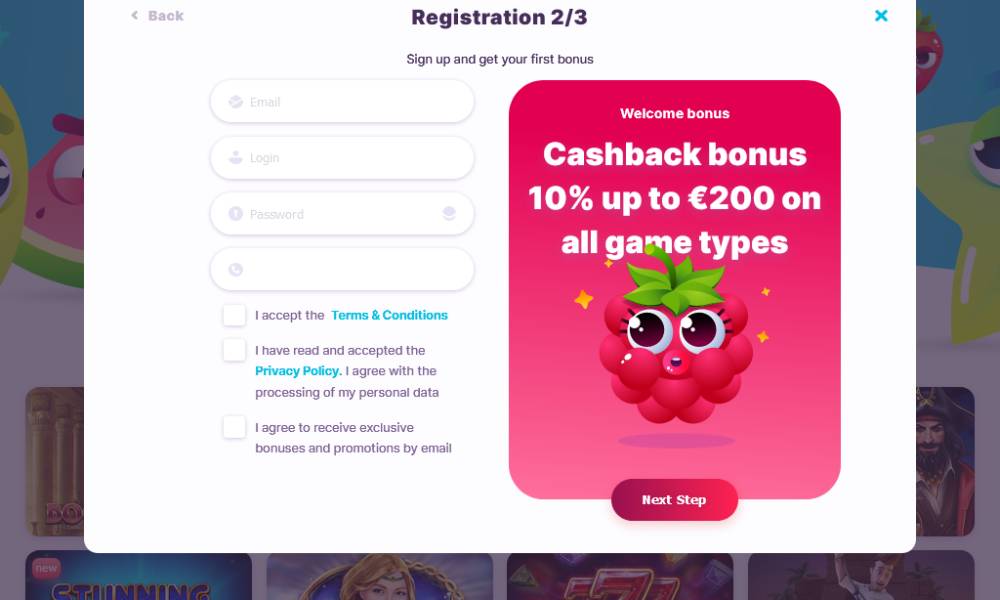The height and width of the screenshot is (600, 1000).
Task: Open the Privacy Policy link
Action: (x=298, y=371)
